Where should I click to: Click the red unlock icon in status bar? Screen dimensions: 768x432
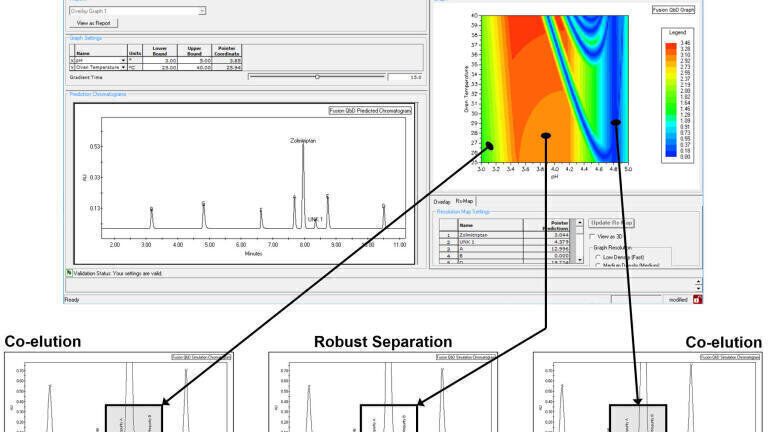[x=697, y=299]
